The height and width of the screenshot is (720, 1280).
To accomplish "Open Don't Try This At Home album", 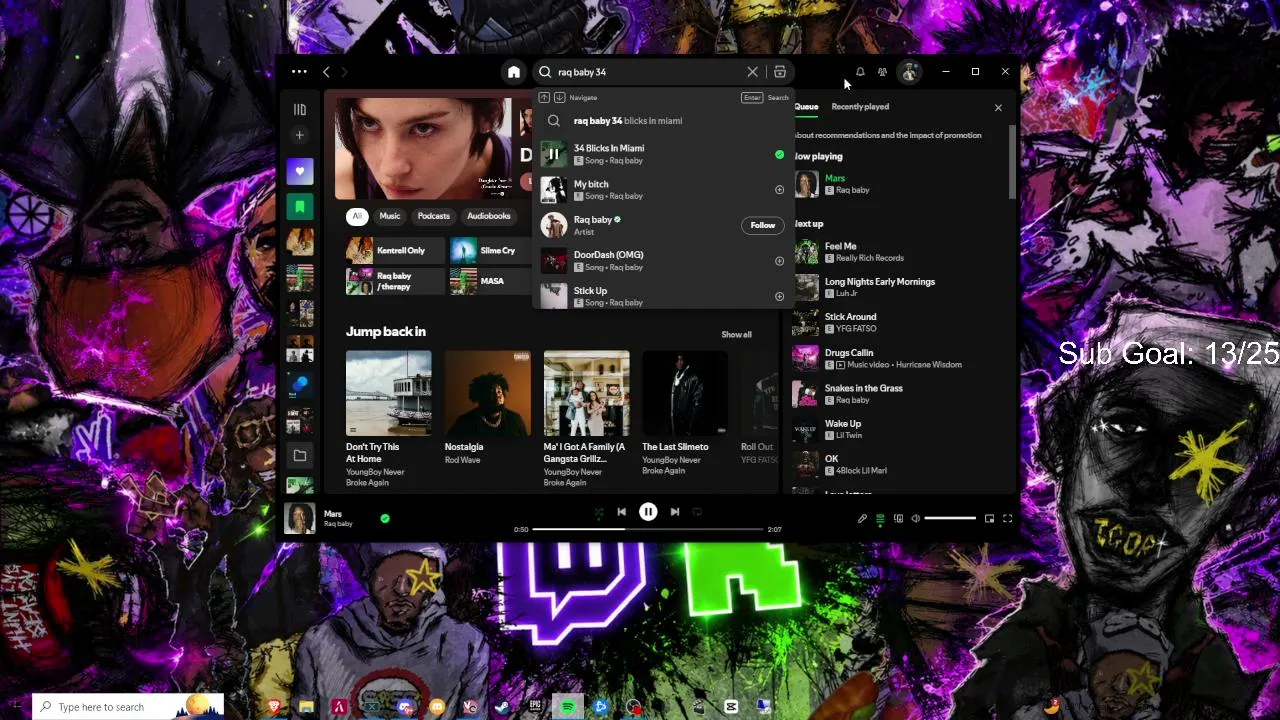I will pyautogui.click(x=389, y=419).
